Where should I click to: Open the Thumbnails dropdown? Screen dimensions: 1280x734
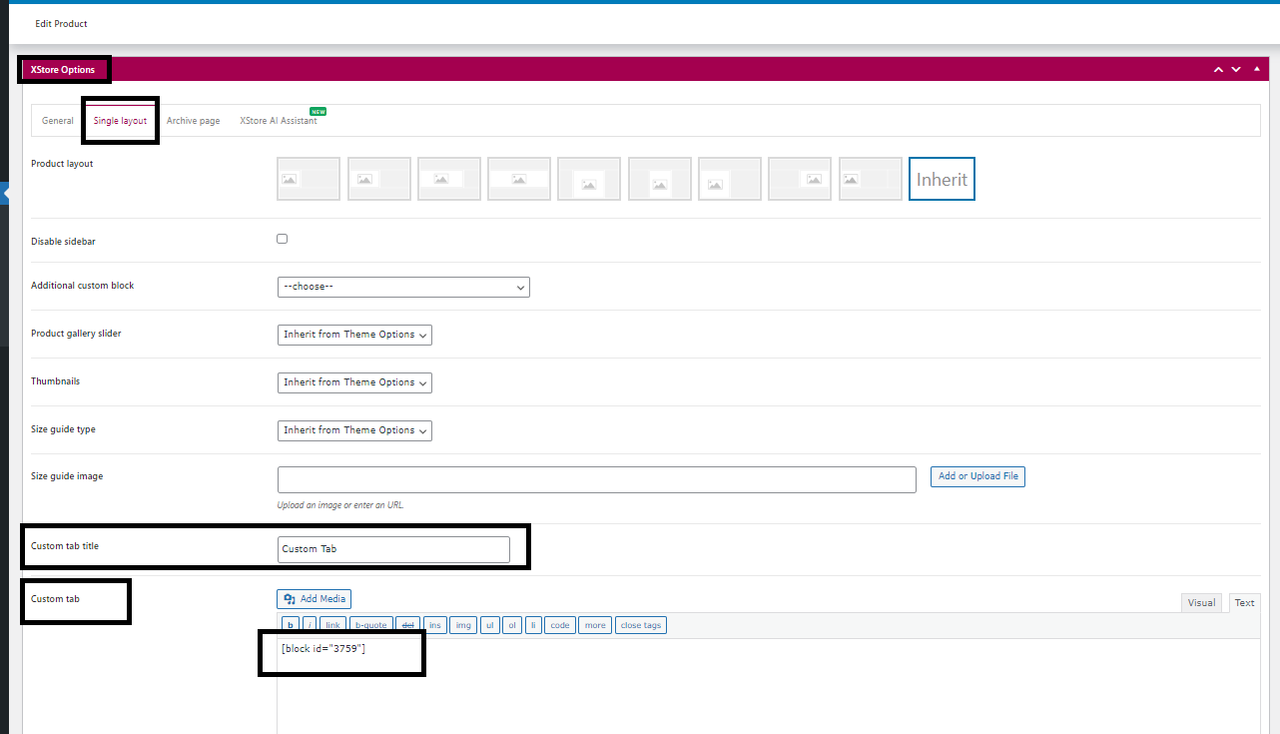tap(355, 383)
